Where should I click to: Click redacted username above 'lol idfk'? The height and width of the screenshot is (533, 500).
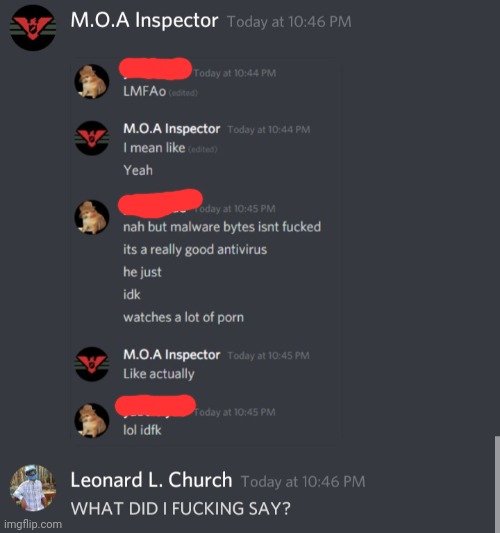pyautogui.click(x=155, y=406)
